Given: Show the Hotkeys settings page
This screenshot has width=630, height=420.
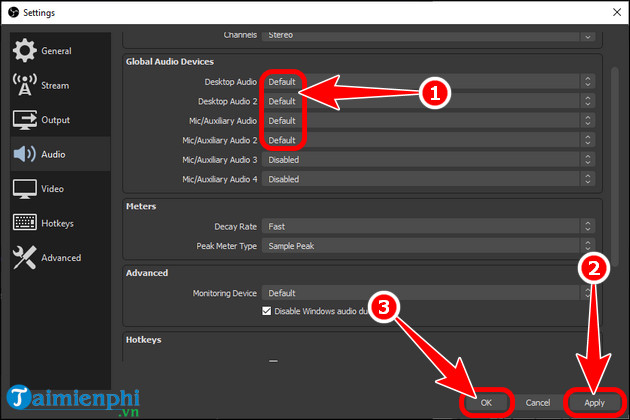Looking at the screenshot, I should click(60, 223).
